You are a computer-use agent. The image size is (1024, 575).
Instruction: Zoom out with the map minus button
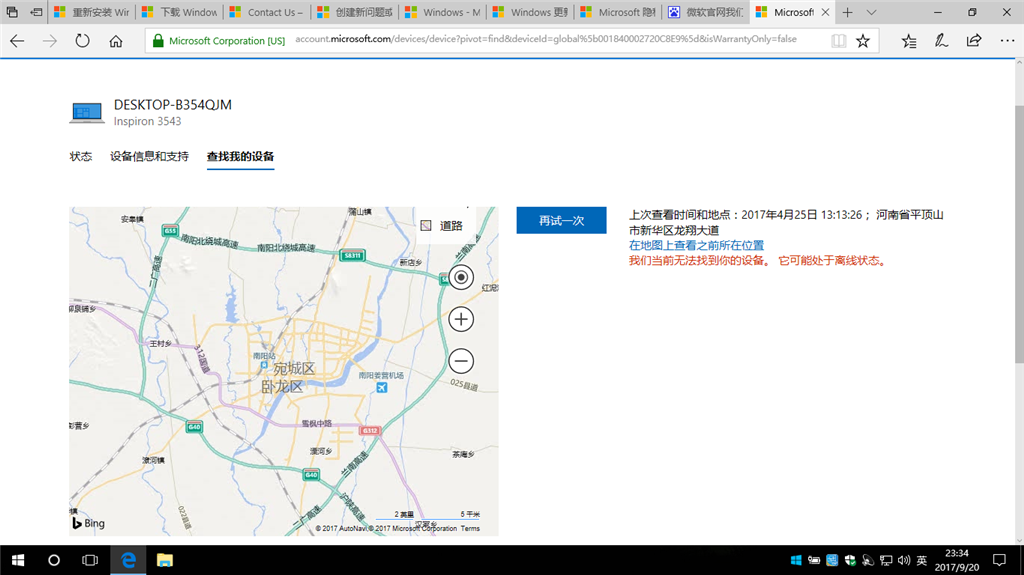point(461,361)
